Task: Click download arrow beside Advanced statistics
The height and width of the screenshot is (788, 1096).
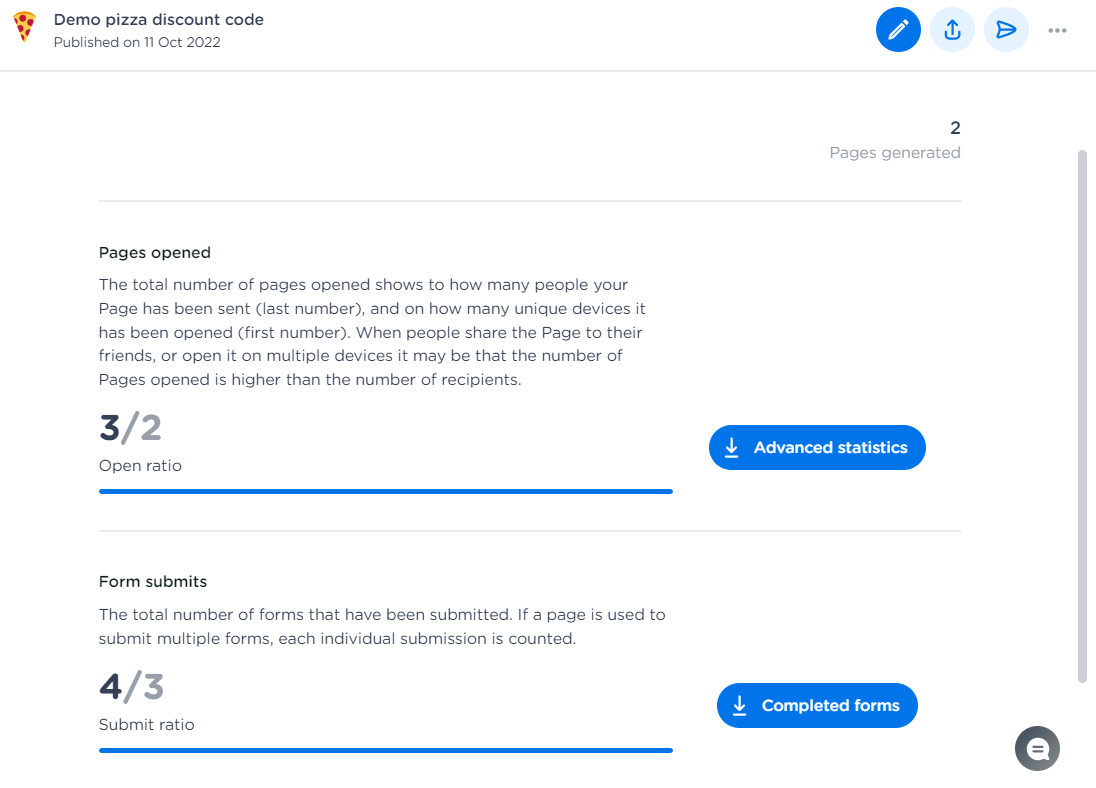Action: (x=732, y=448)
